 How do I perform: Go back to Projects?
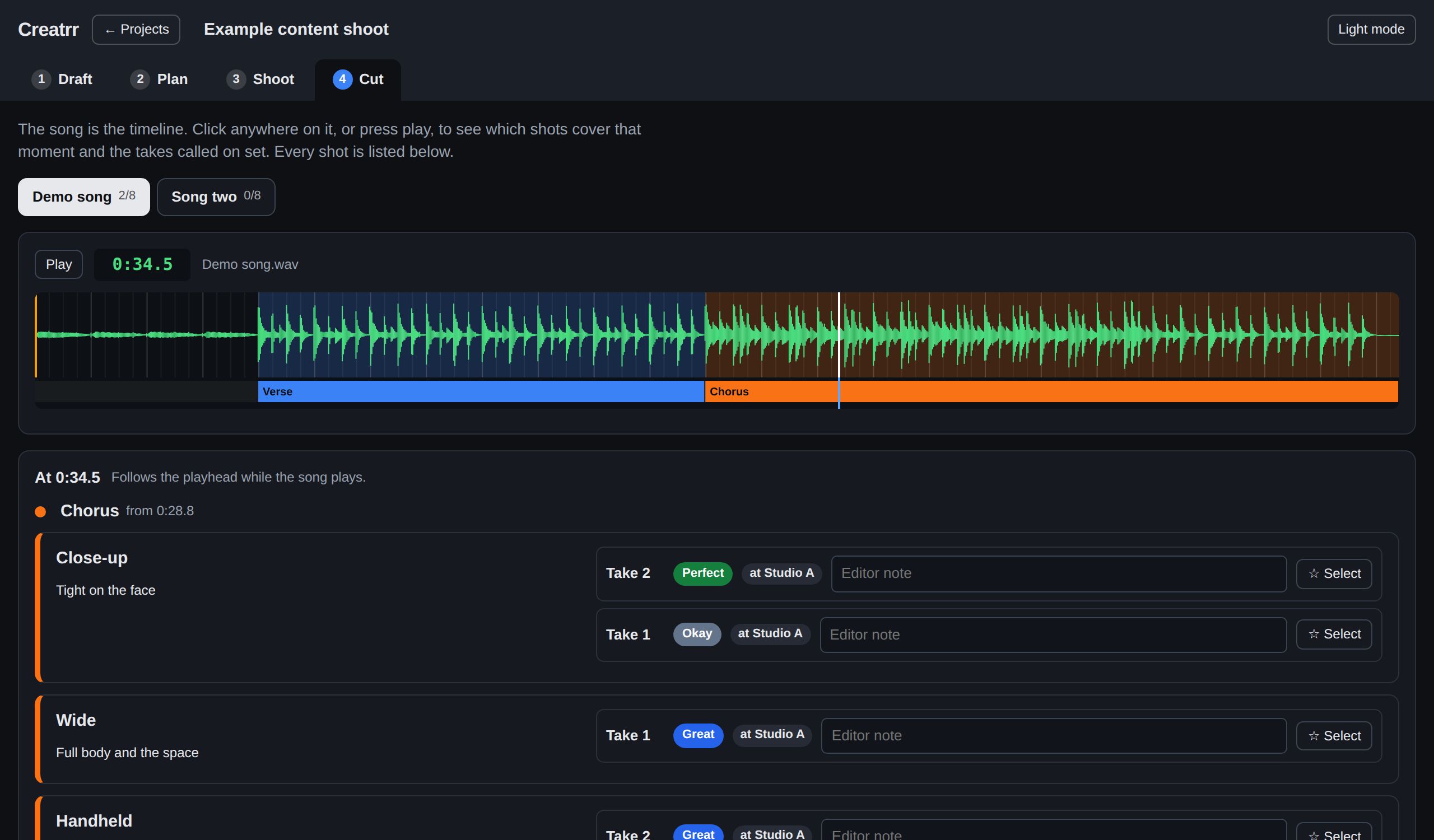136,30
